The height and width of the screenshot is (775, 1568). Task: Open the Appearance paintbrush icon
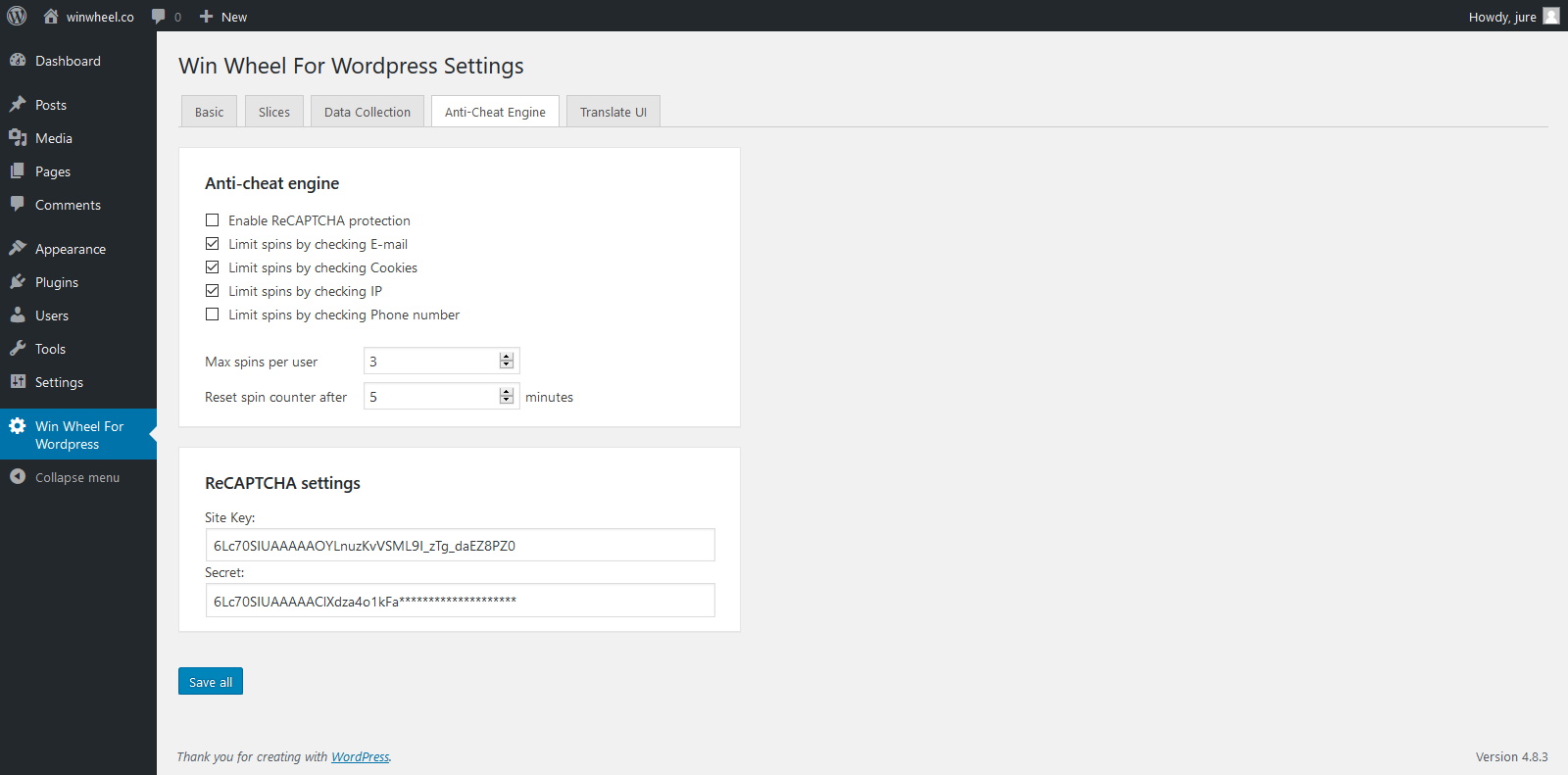(x=18, y=249)
